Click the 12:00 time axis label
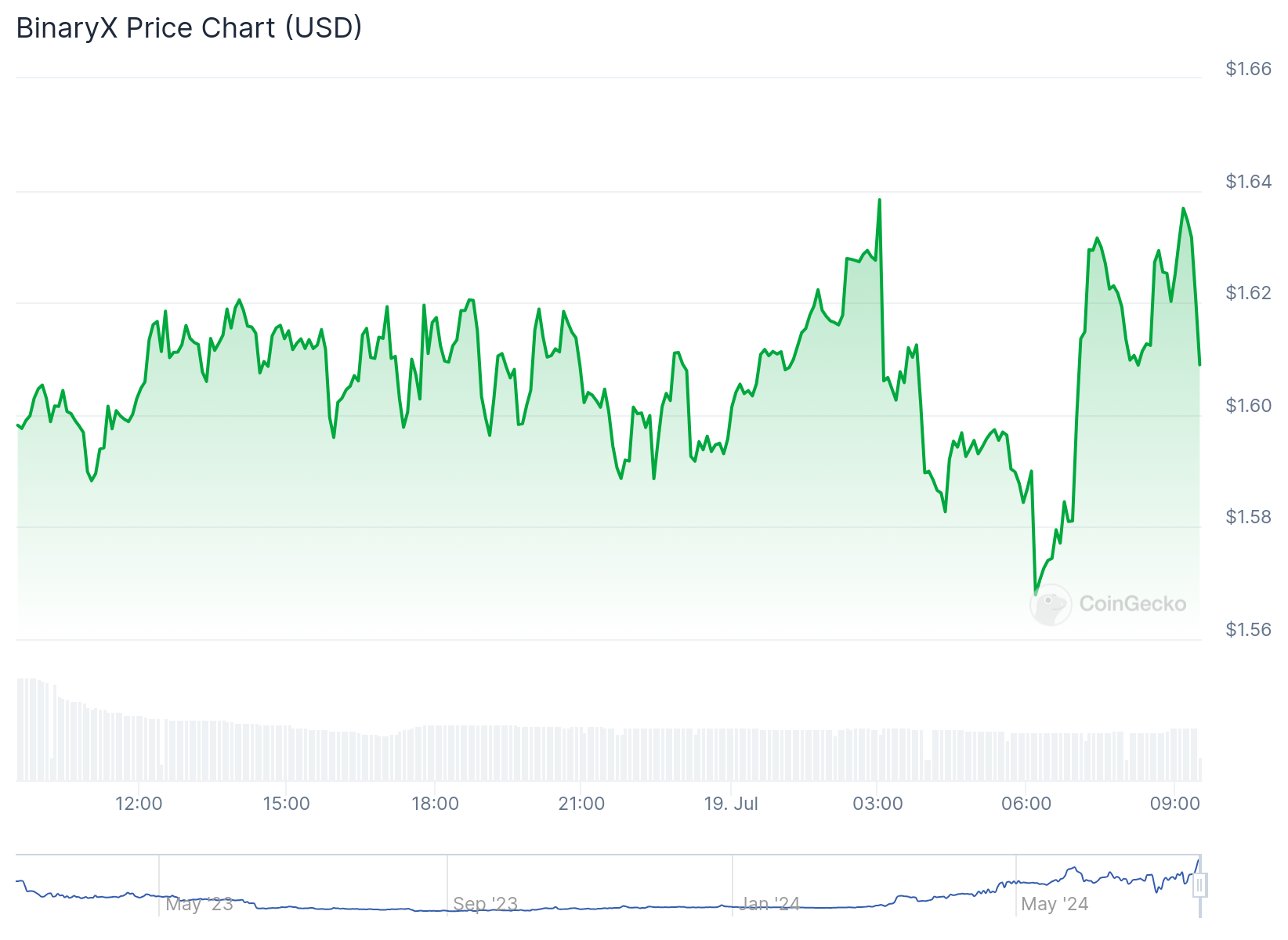Viewport: 1288px width, 940px height. 139,804
